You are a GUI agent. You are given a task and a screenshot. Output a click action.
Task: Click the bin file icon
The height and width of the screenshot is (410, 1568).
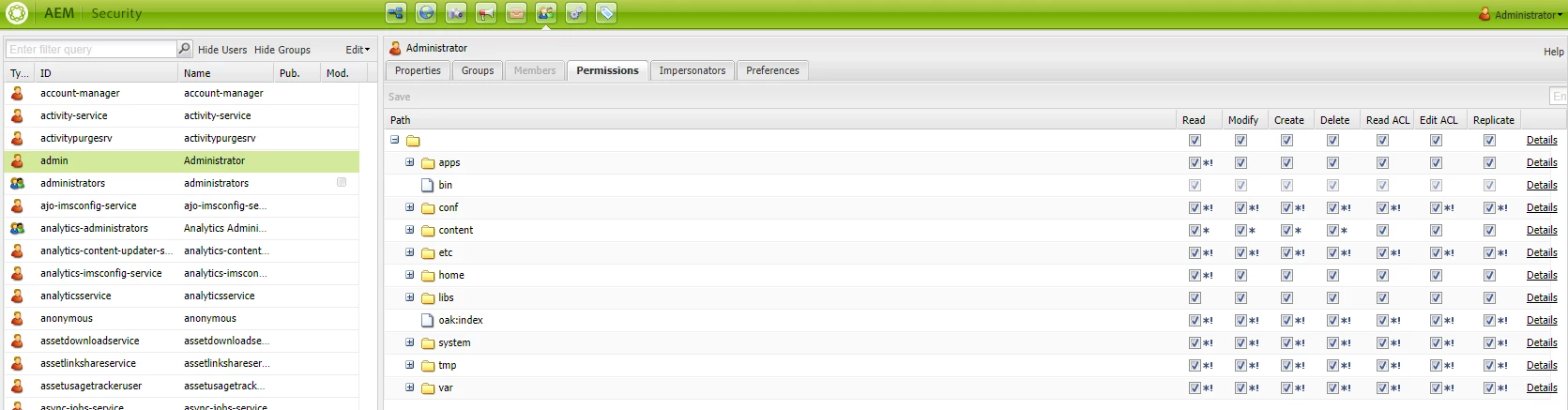428,185
